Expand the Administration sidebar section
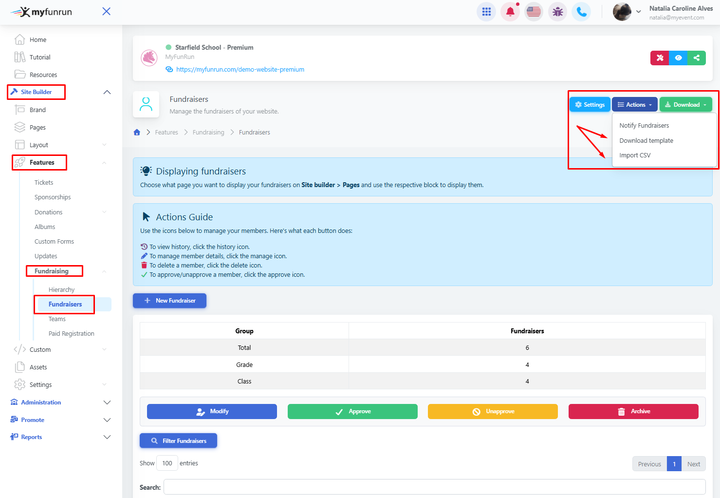This screenshot has width=720, height=498. coord(106,402)
